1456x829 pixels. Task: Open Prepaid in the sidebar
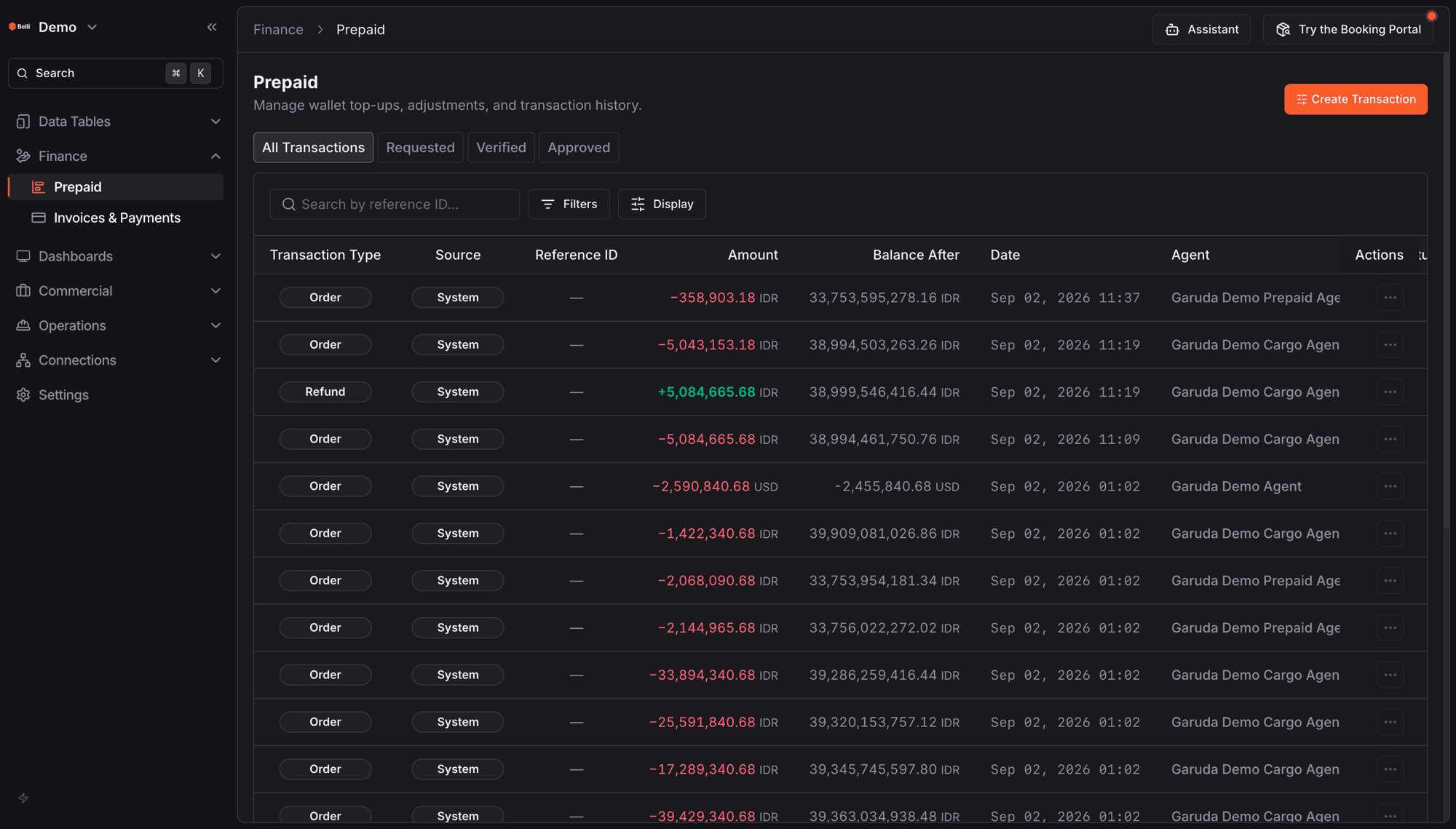pyautogui.click(x=116, y=187)
